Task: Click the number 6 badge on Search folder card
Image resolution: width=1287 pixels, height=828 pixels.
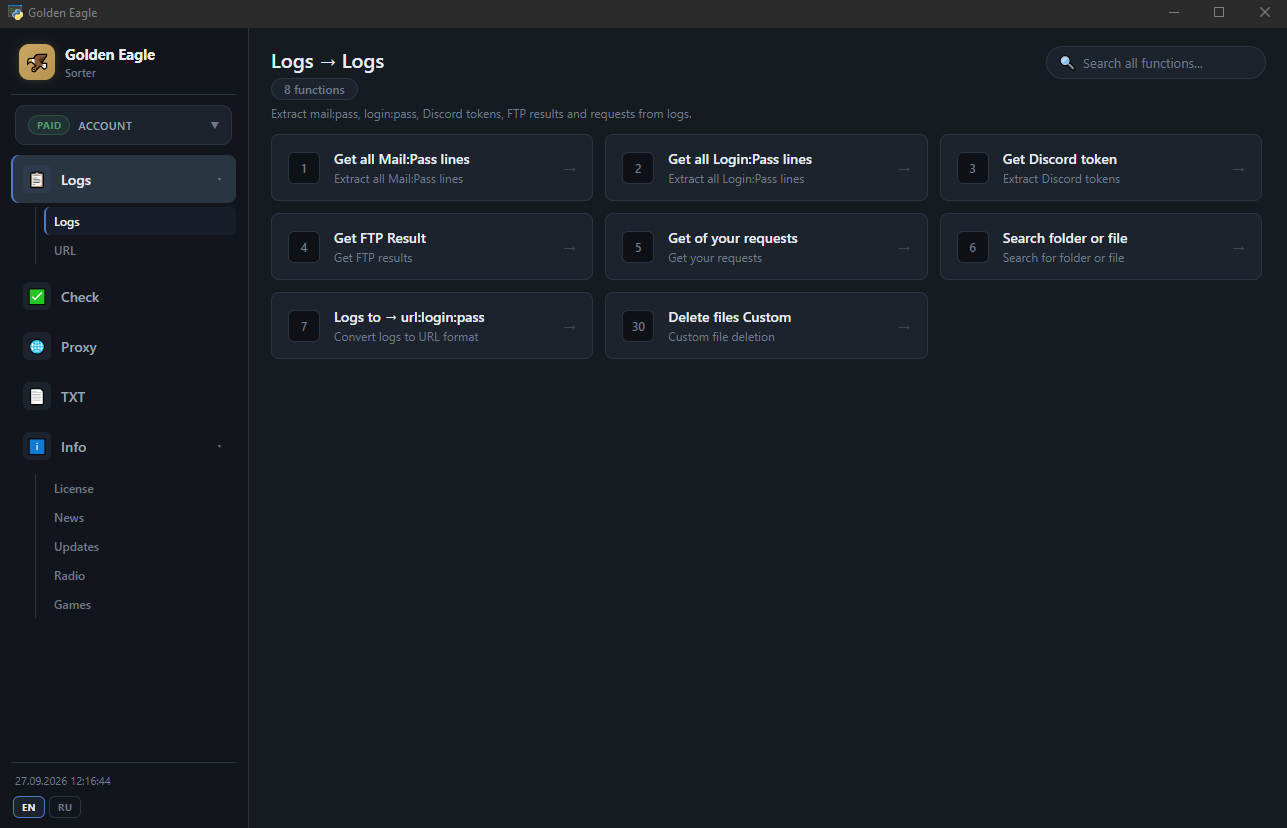Action: pos(972,247)
